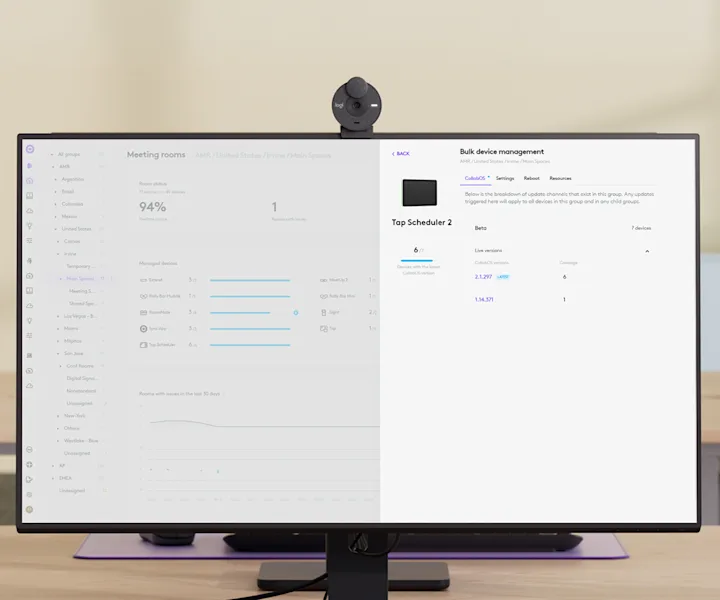
Task: Click the Rally Bar Mini device icon
Action: (x=323, y=296)
